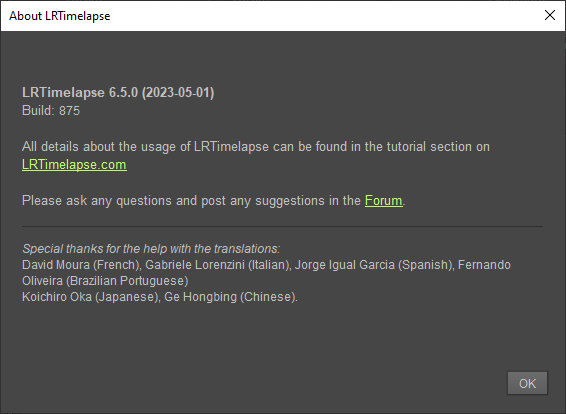Select the LRTimelapse 6.5.0 version heading

click(x=118, y=92)
